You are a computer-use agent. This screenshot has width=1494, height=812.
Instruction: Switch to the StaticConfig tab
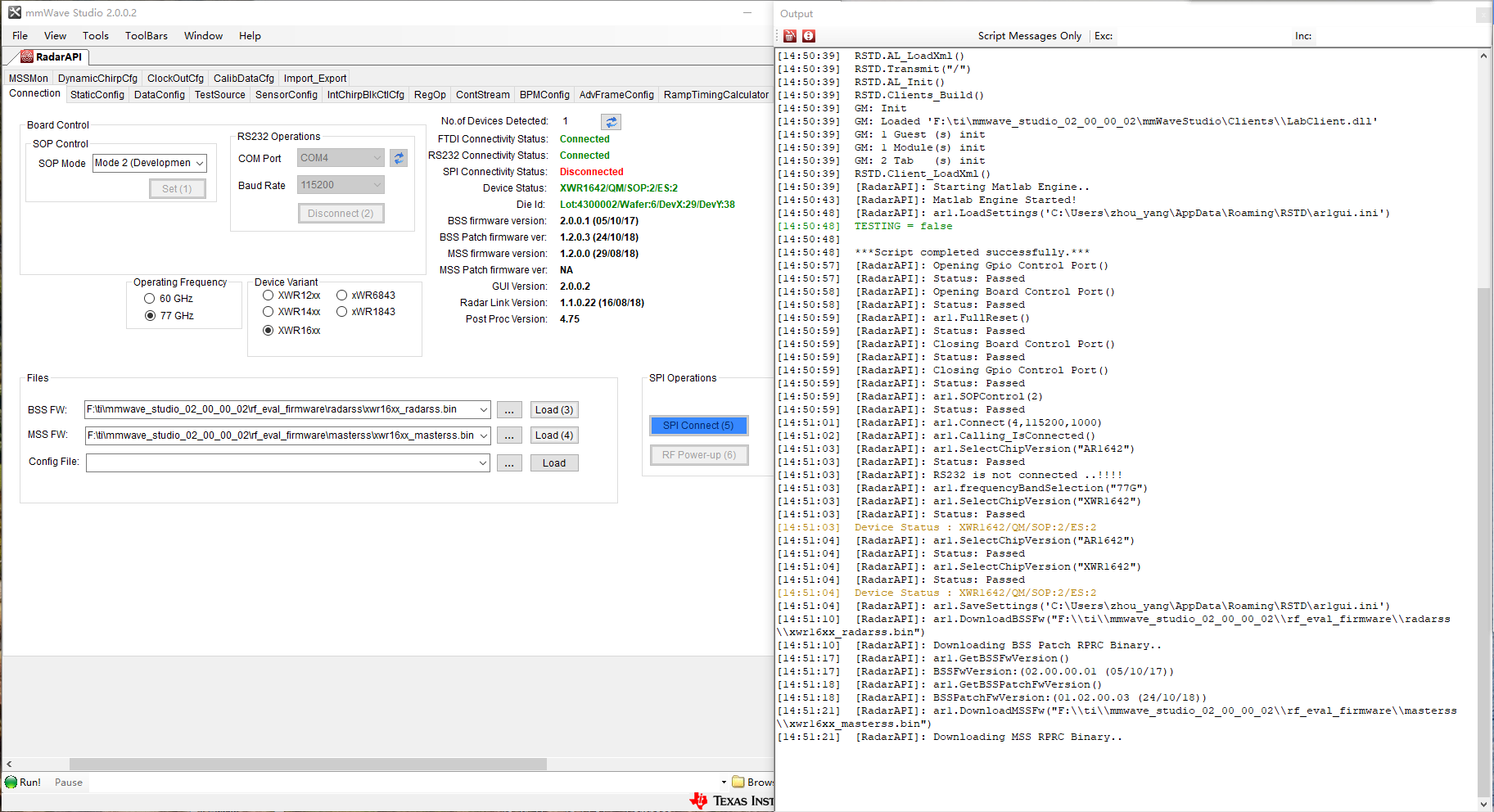(97, 95)
